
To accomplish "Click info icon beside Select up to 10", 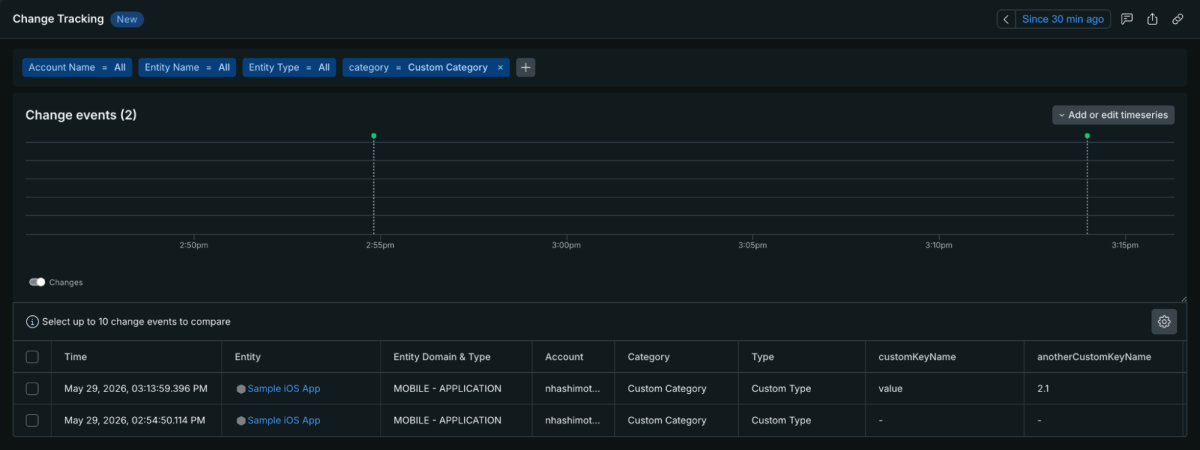I will click(x=32, y=322).
